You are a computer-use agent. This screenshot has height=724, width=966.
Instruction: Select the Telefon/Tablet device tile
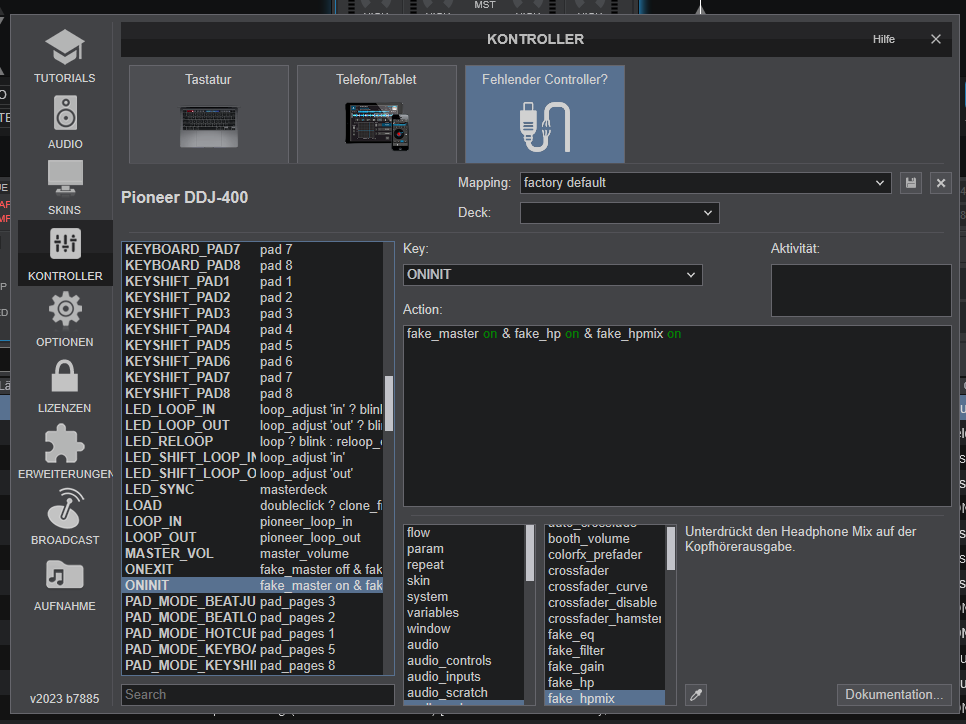pos(376,114)
